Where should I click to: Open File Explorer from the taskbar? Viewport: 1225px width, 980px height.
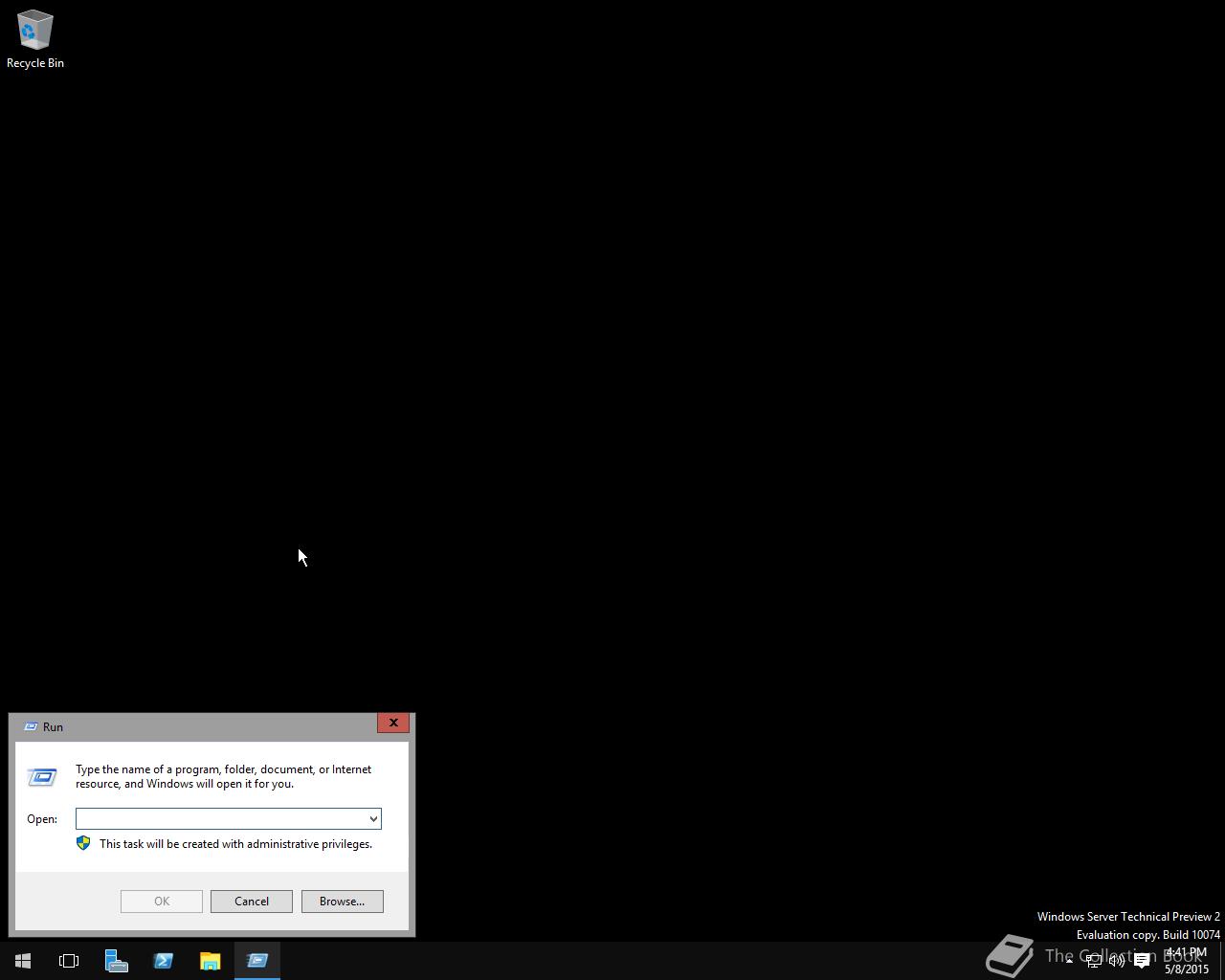click(210, 960)
